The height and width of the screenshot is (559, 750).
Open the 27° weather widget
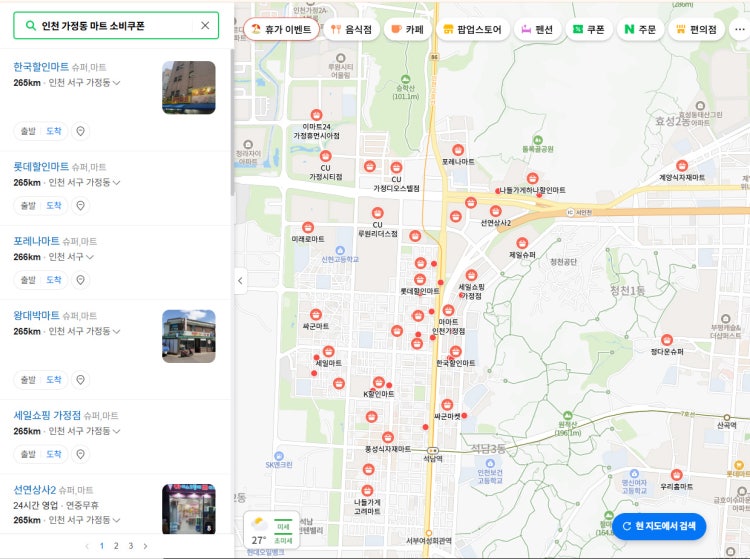pos(271,530)
